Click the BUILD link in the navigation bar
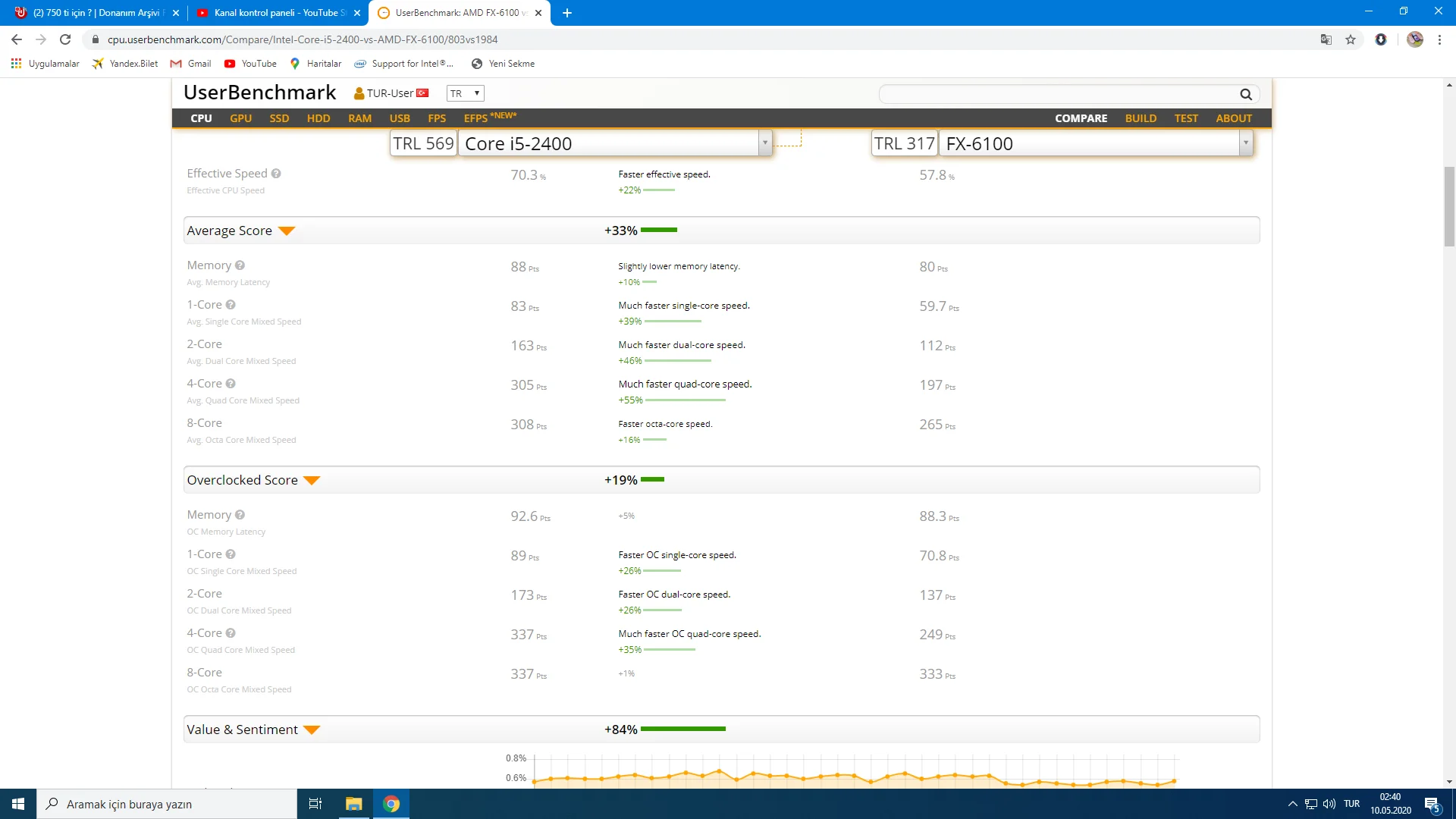Screen dimensions: 1456x819 point(1141,118)
